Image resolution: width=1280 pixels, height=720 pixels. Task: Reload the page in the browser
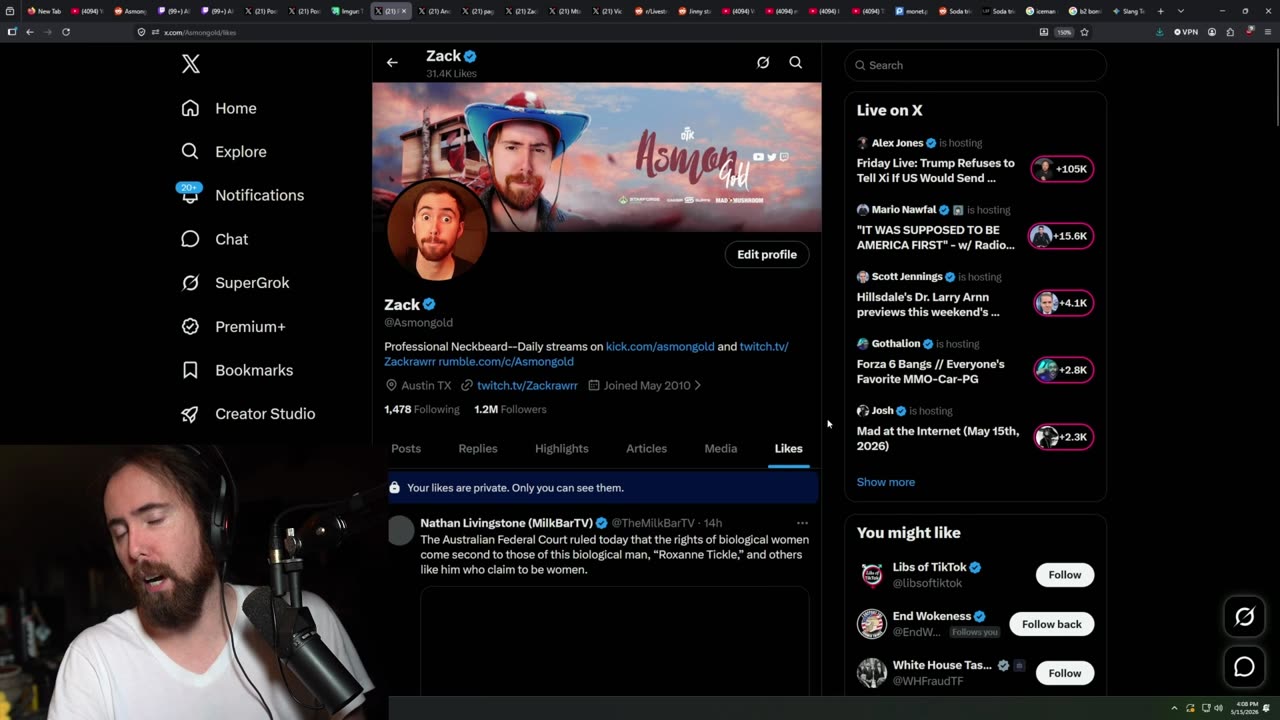click(x=66, y=32)
